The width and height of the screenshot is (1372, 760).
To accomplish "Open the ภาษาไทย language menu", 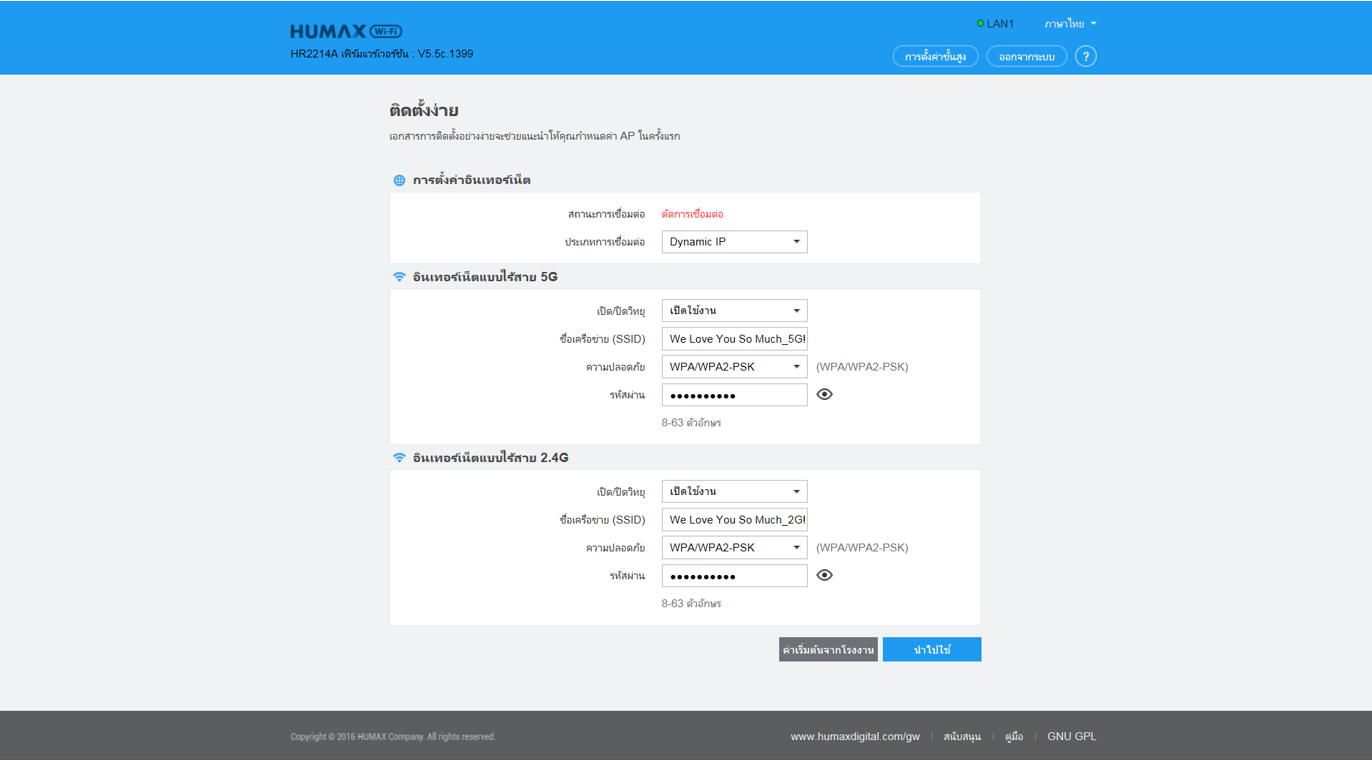I will pyautogui.click(x=1070, y=24).
